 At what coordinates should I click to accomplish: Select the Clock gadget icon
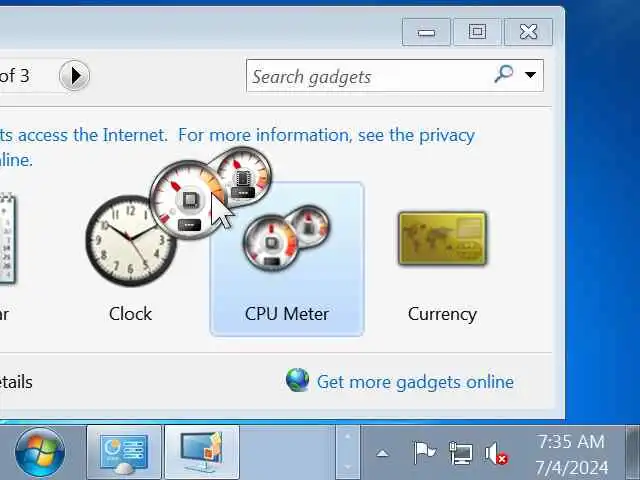[x=130, y=241]
